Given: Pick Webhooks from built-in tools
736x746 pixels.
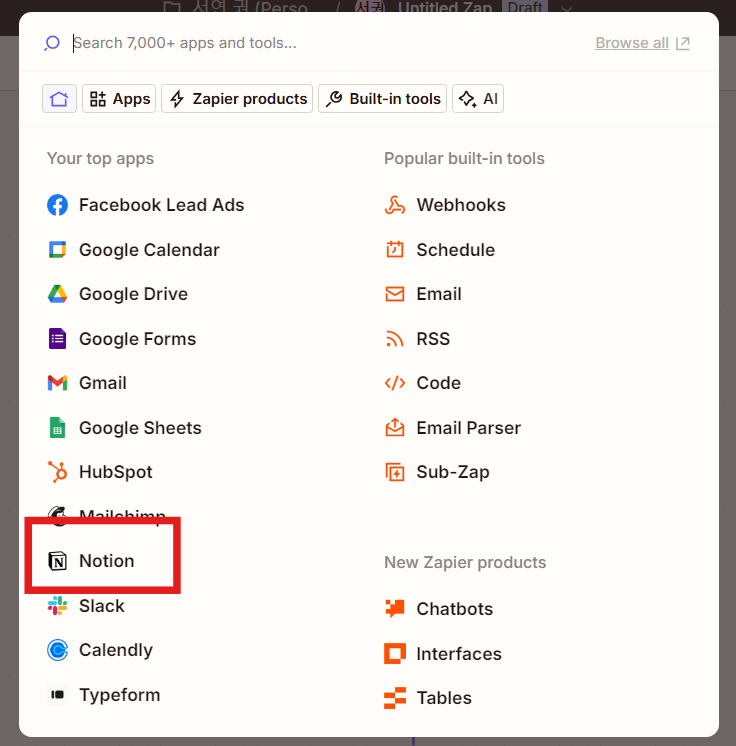Looking at the screenshot, I should click(x=461, y=205).
